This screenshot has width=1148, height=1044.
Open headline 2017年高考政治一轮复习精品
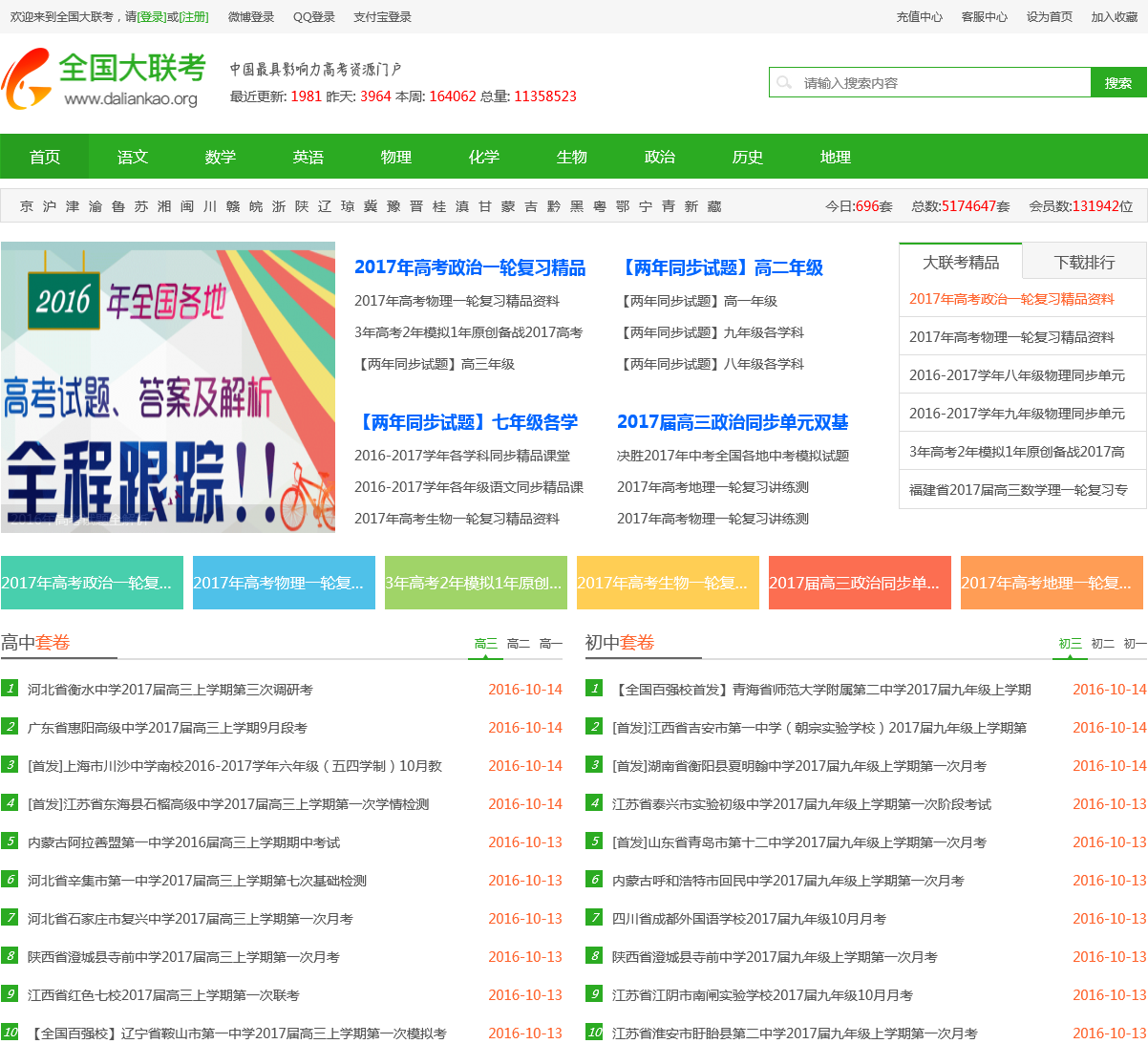point(470,267)
